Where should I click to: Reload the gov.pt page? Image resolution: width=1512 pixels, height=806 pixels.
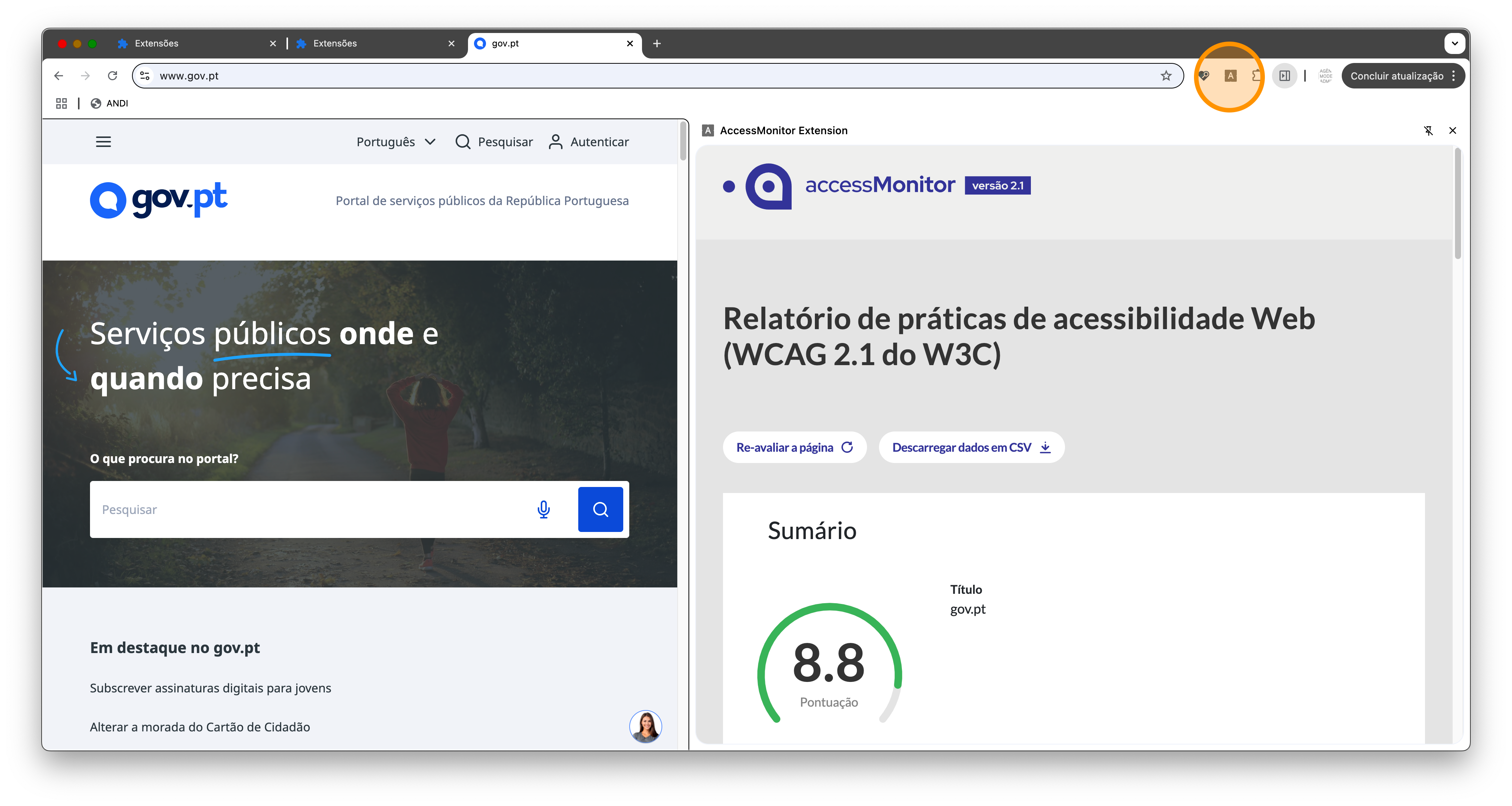[x=113, y=76]
